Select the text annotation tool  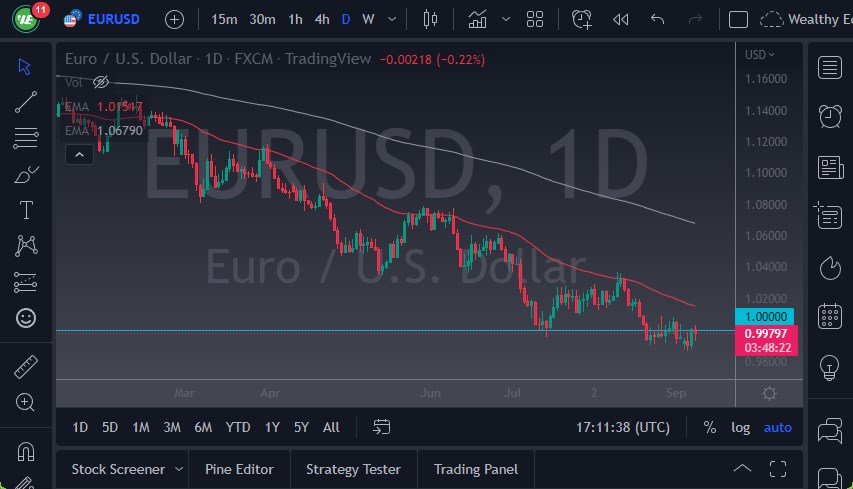[x=26, y=210]
